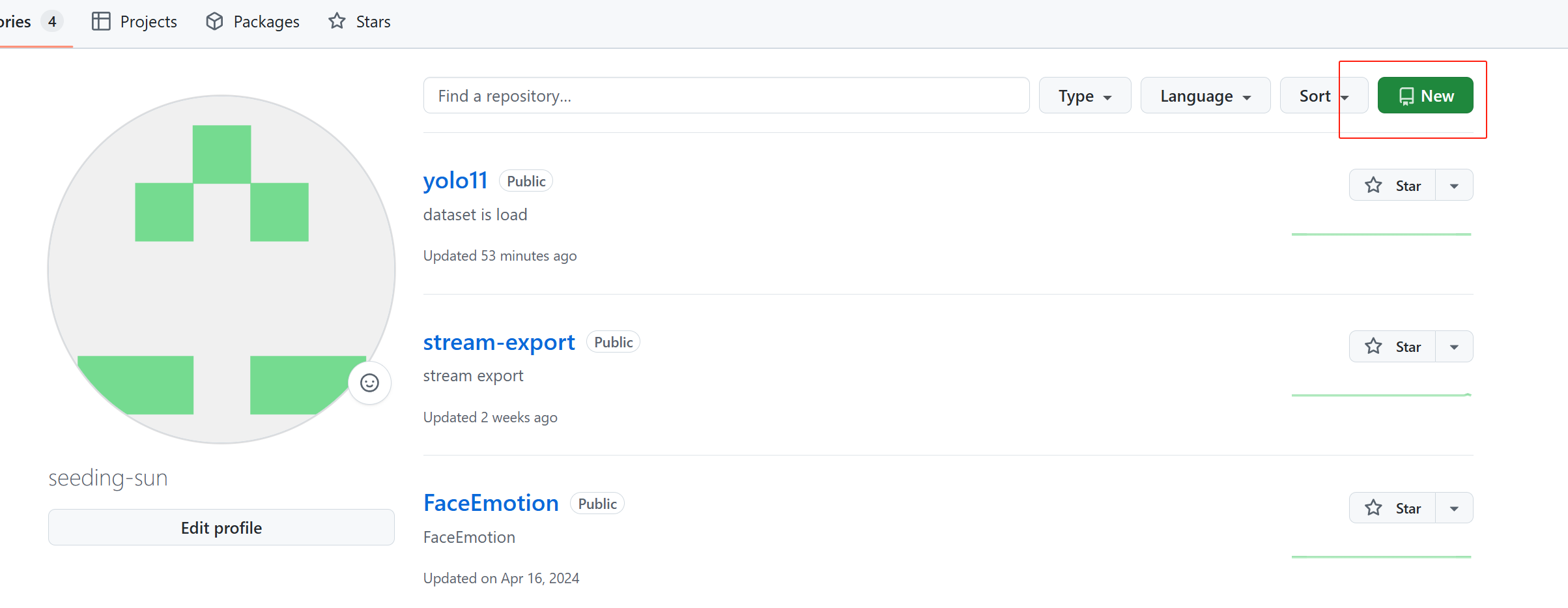Click the 'stream export' description text
The image size is (1568, 608).
[x=474, y=376]
